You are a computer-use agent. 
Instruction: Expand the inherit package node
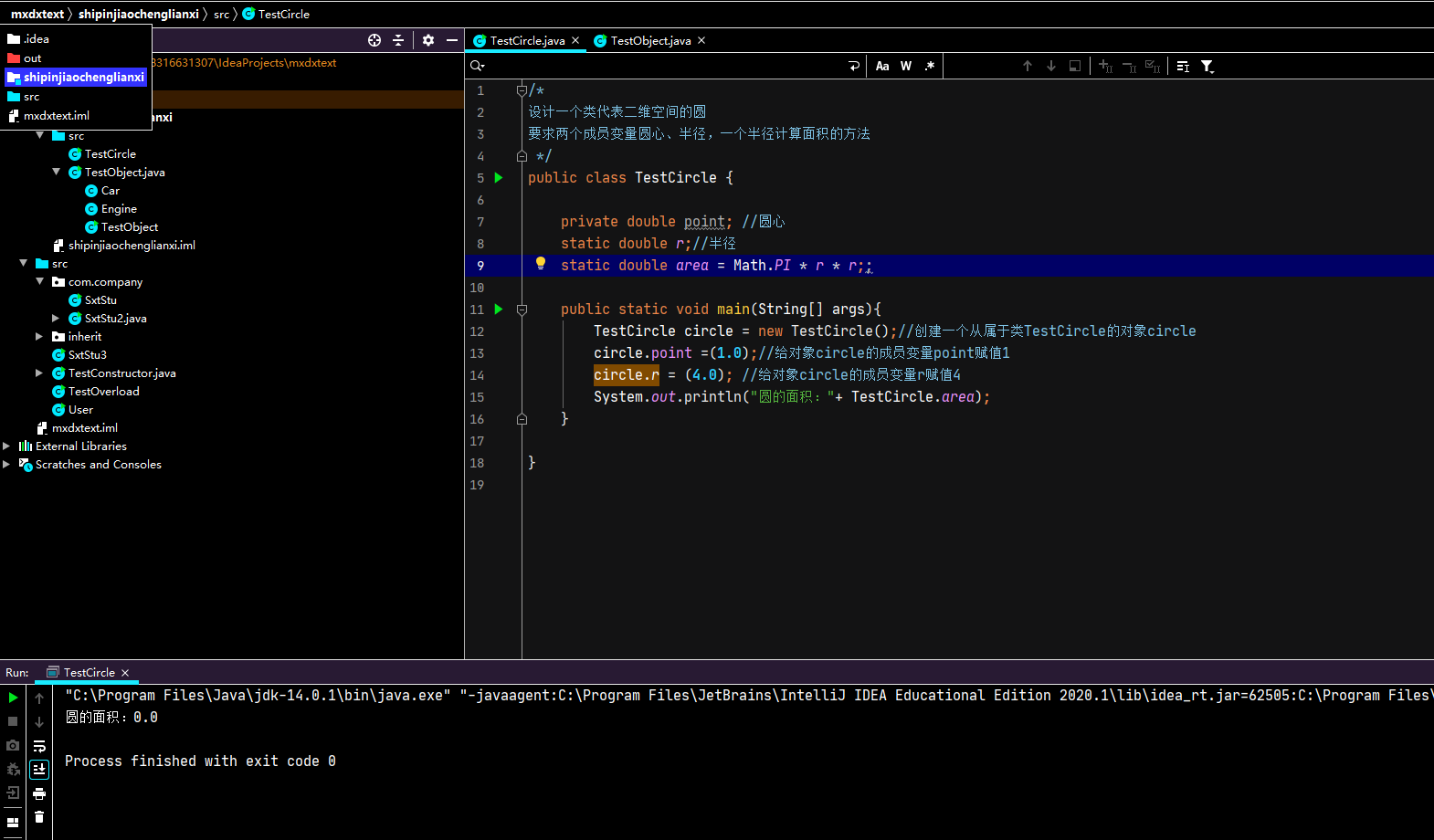pos(40,336)
